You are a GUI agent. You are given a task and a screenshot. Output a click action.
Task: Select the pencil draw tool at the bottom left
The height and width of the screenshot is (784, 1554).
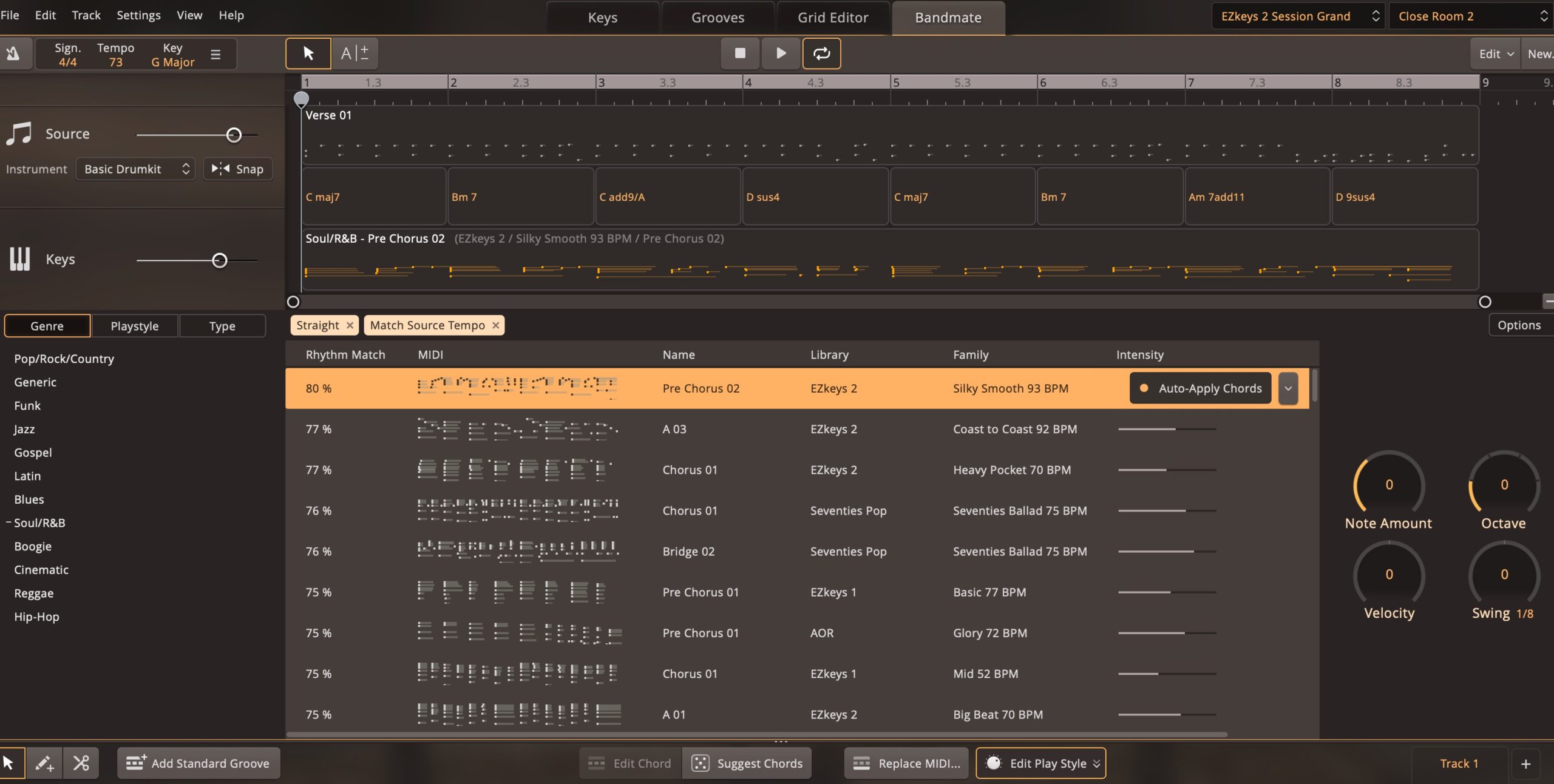click(x=44, y=763)
